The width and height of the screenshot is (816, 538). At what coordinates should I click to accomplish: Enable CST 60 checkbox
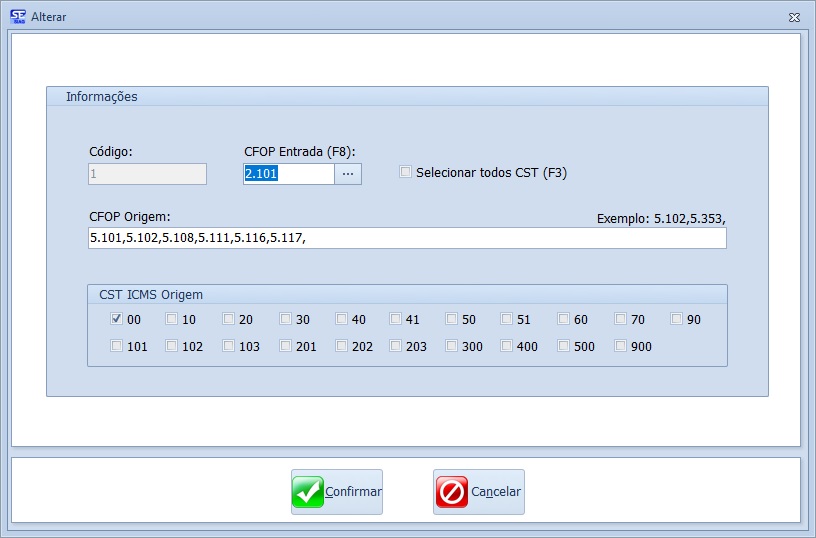[x=564, y=319]
